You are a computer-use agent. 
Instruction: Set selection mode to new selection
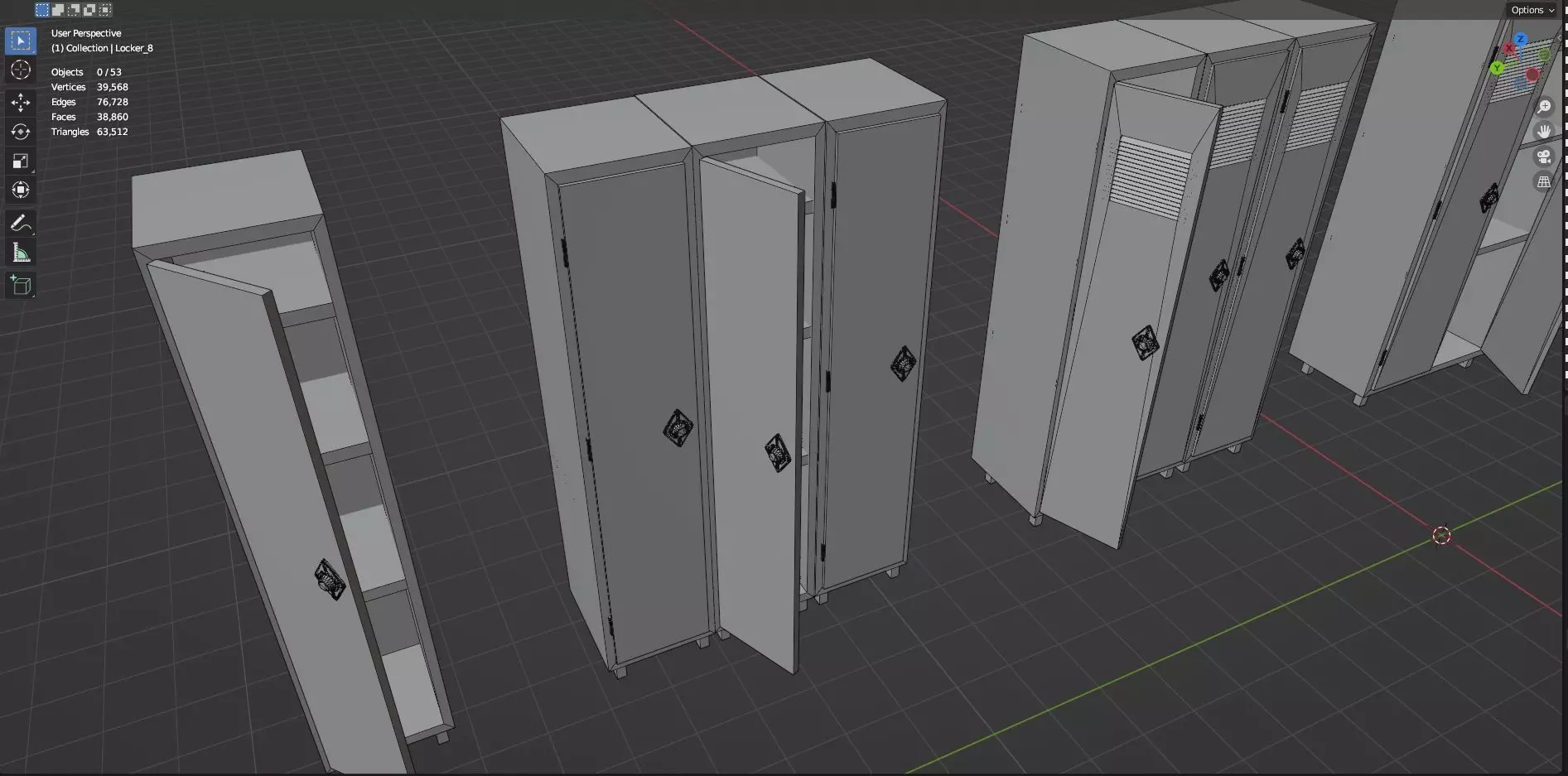(41, 10)
